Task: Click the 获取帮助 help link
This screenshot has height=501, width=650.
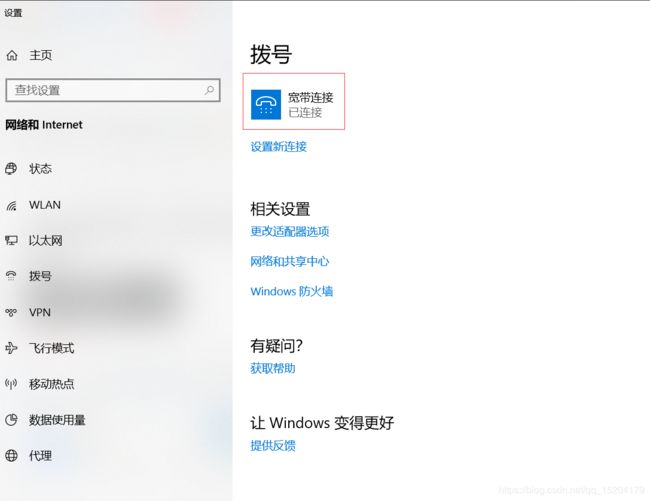Action: (x=273, y=368)
